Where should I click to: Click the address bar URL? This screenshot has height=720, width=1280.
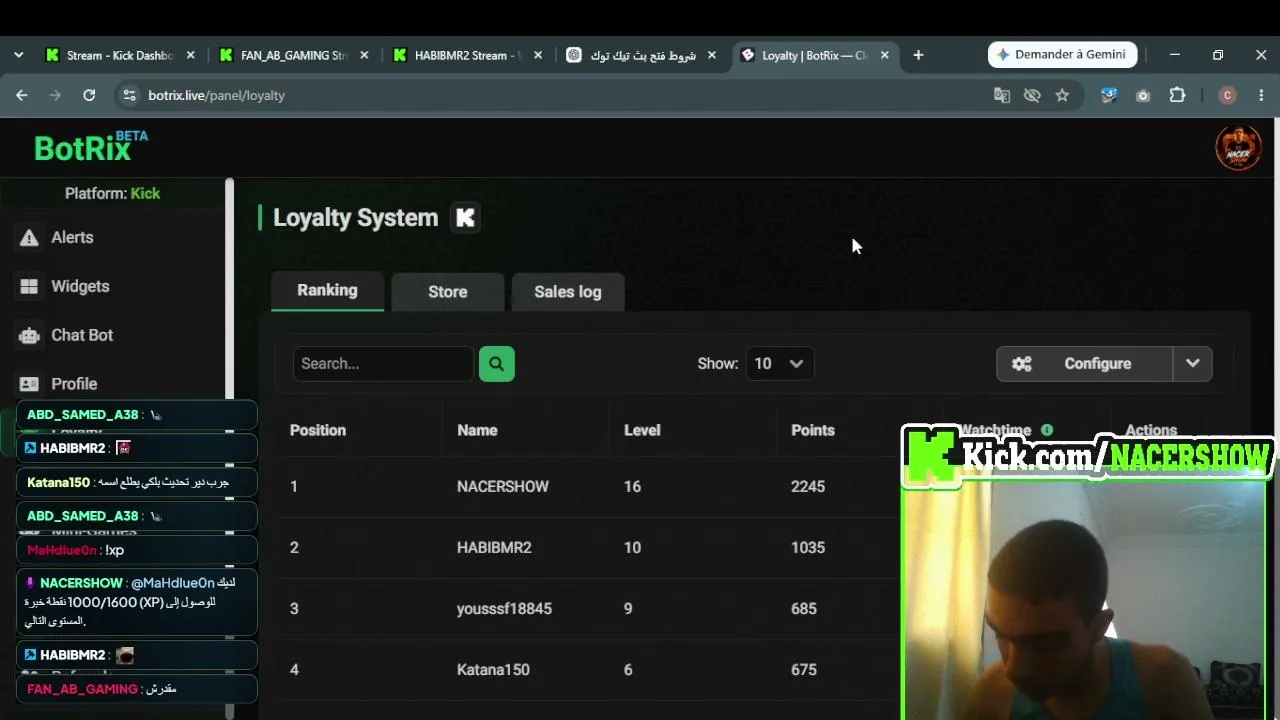click(x=217, y=95)
